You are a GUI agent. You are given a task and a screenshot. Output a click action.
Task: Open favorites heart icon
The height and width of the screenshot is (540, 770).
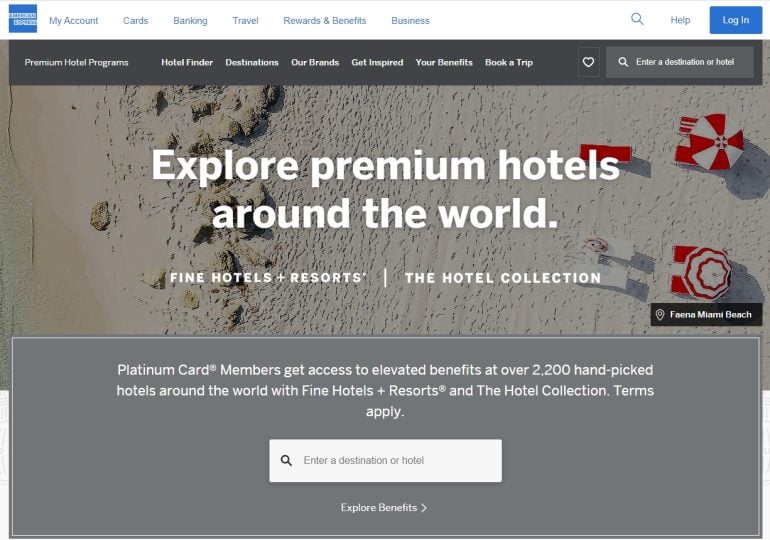[x=588, y=62]
